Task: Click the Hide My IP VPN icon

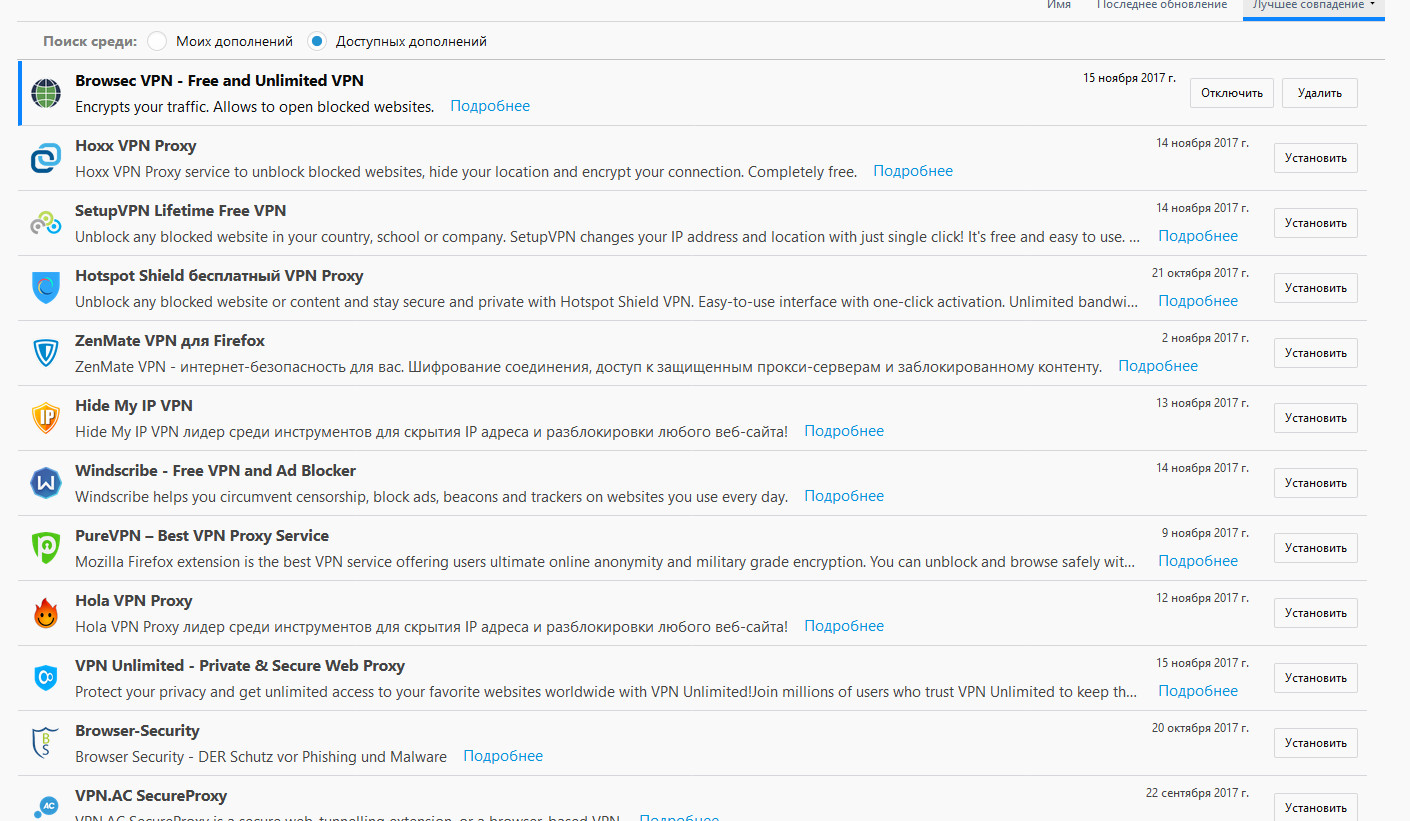Action: (x=46, y=418)
